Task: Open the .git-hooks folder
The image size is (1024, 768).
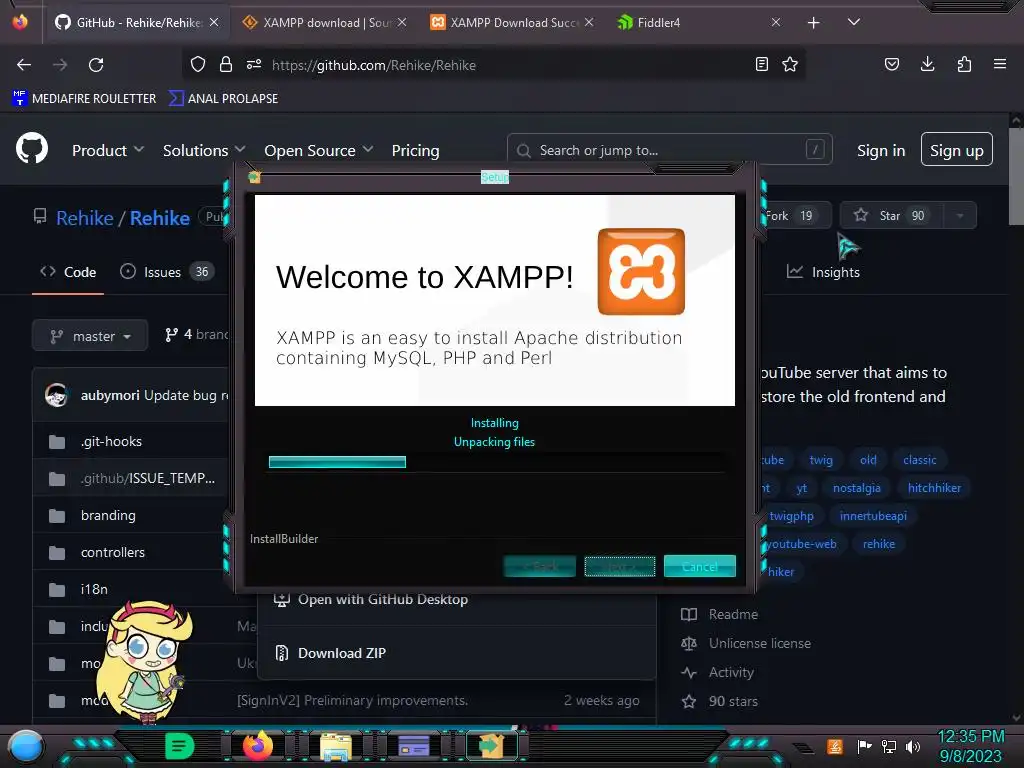Action: [x=111, y=441]
